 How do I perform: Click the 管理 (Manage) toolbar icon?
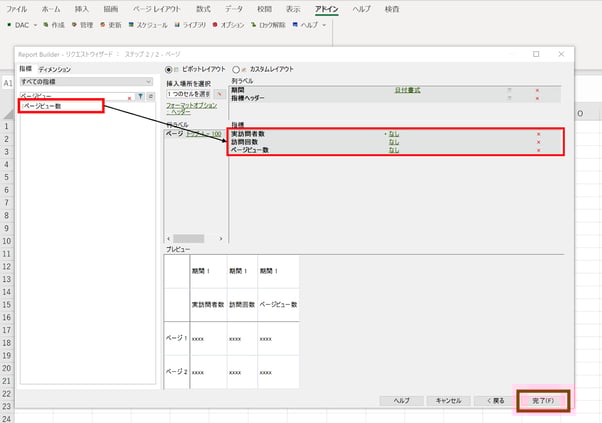tap(83, 25)
